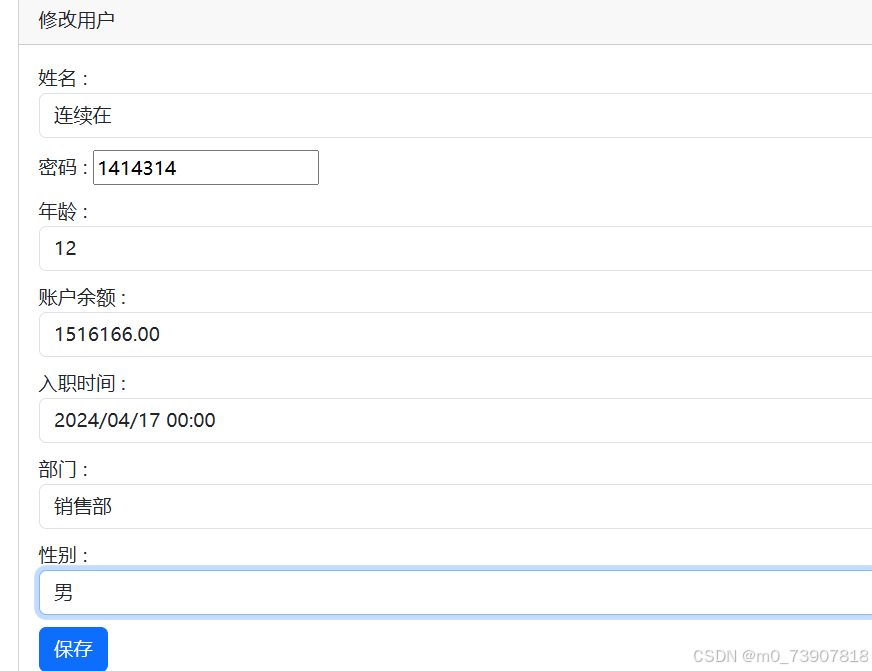872x671 pixels.
Task: Click the 修改用户 header title
Action: pyautogui.click(x=76, y=20)
